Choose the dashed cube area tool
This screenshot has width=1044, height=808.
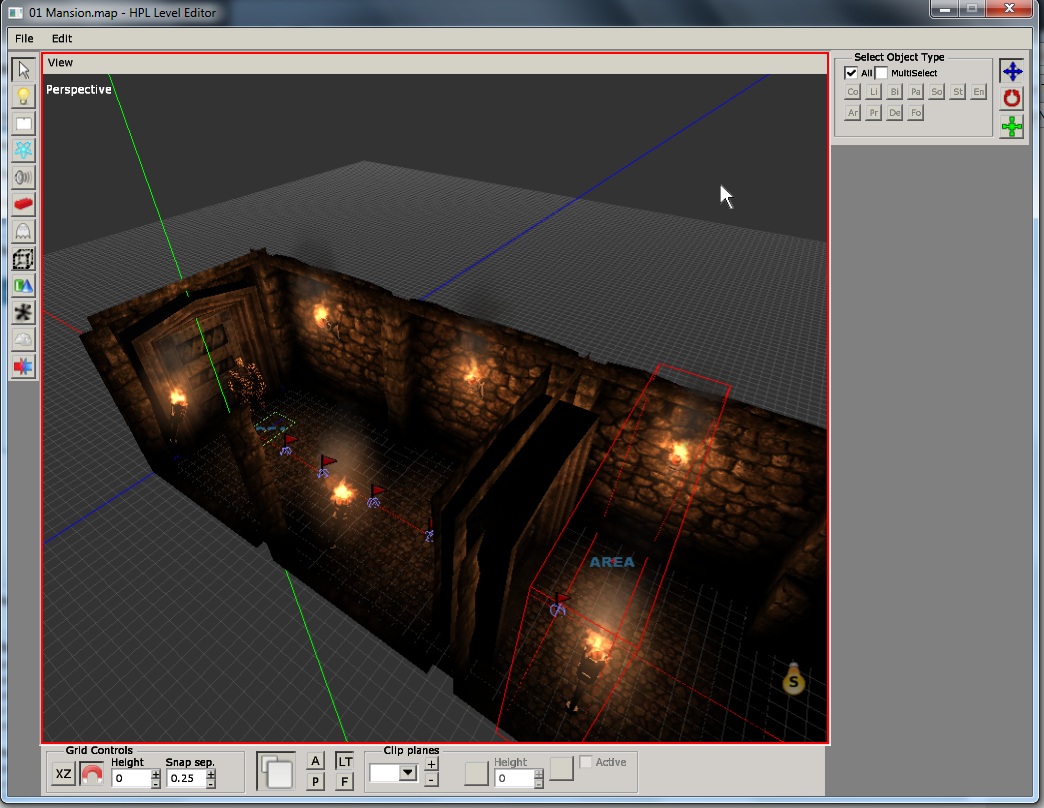point(23,259)
